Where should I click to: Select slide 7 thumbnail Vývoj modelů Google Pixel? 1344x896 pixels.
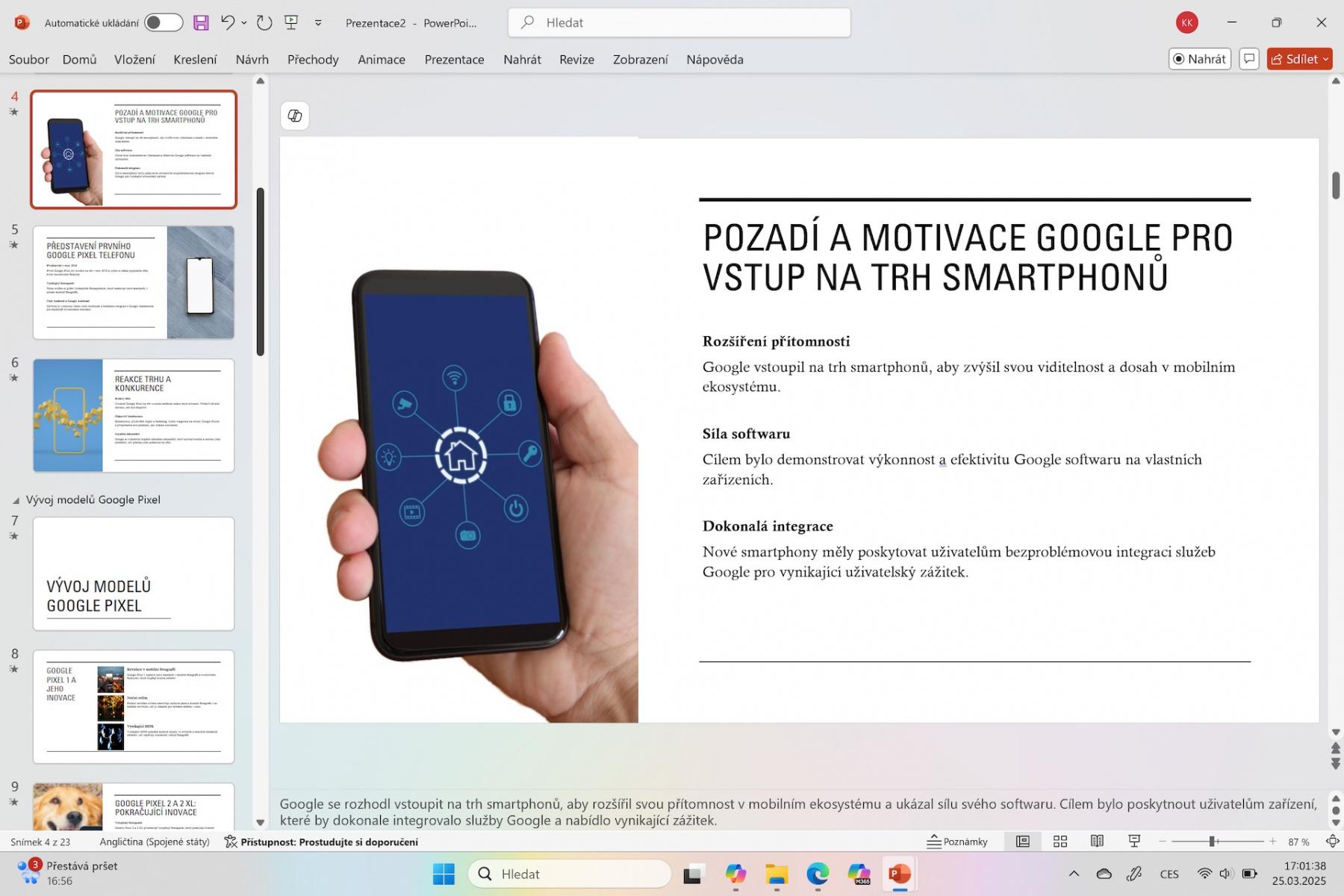coord(134,573)
